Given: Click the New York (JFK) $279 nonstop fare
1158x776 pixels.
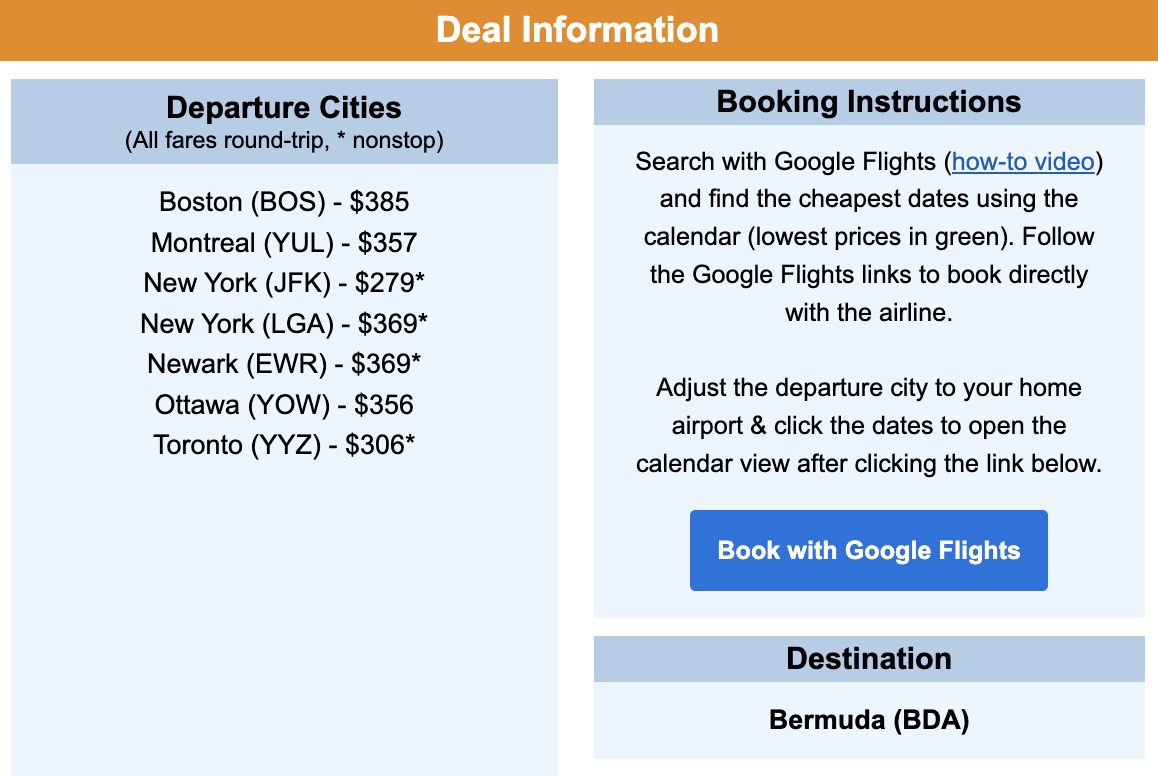Looking at the screenshot, I should pyautogui.click(x=283, y=283).
